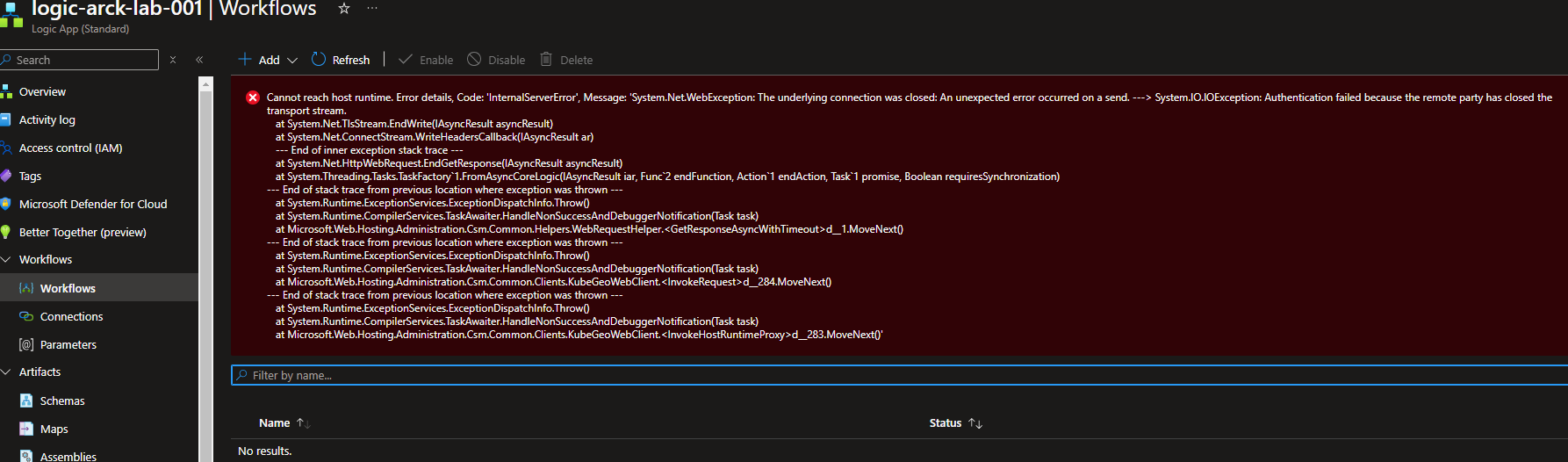Click the Disable button label
The width and height of the screenshot is (1568, 462).
(x=507, y=60)
